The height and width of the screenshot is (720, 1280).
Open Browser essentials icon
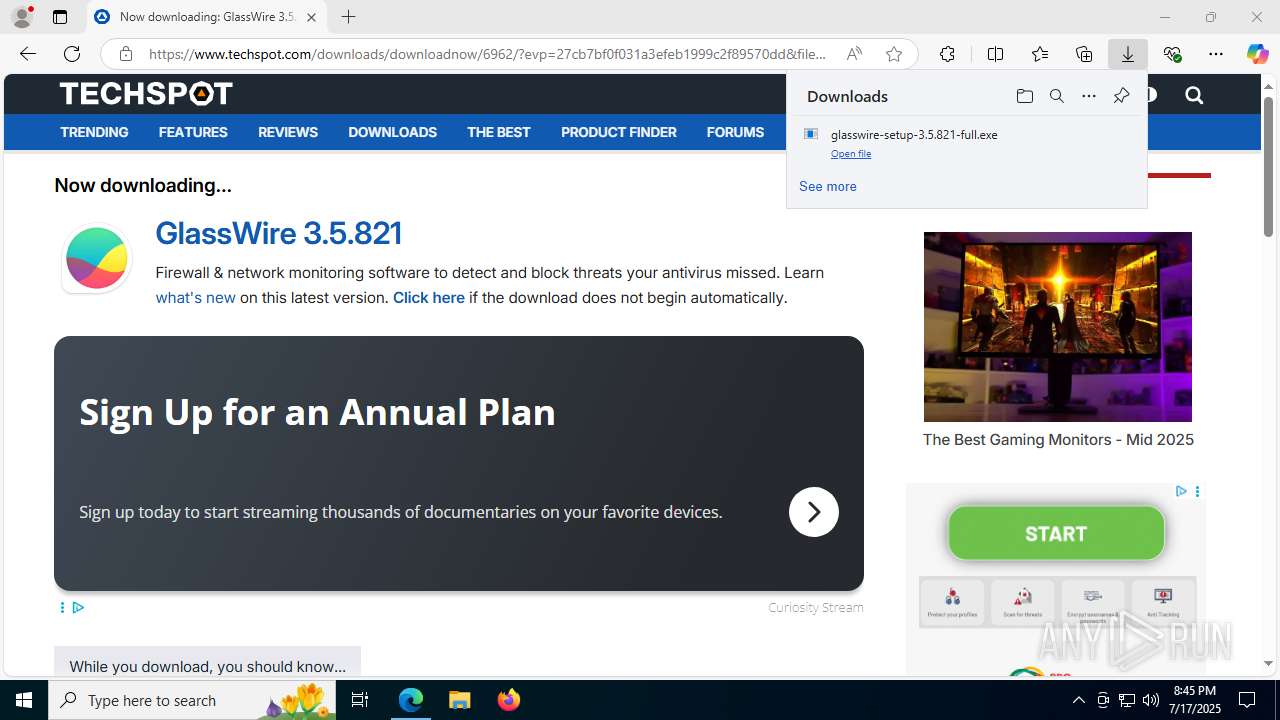coord(1172,54)
